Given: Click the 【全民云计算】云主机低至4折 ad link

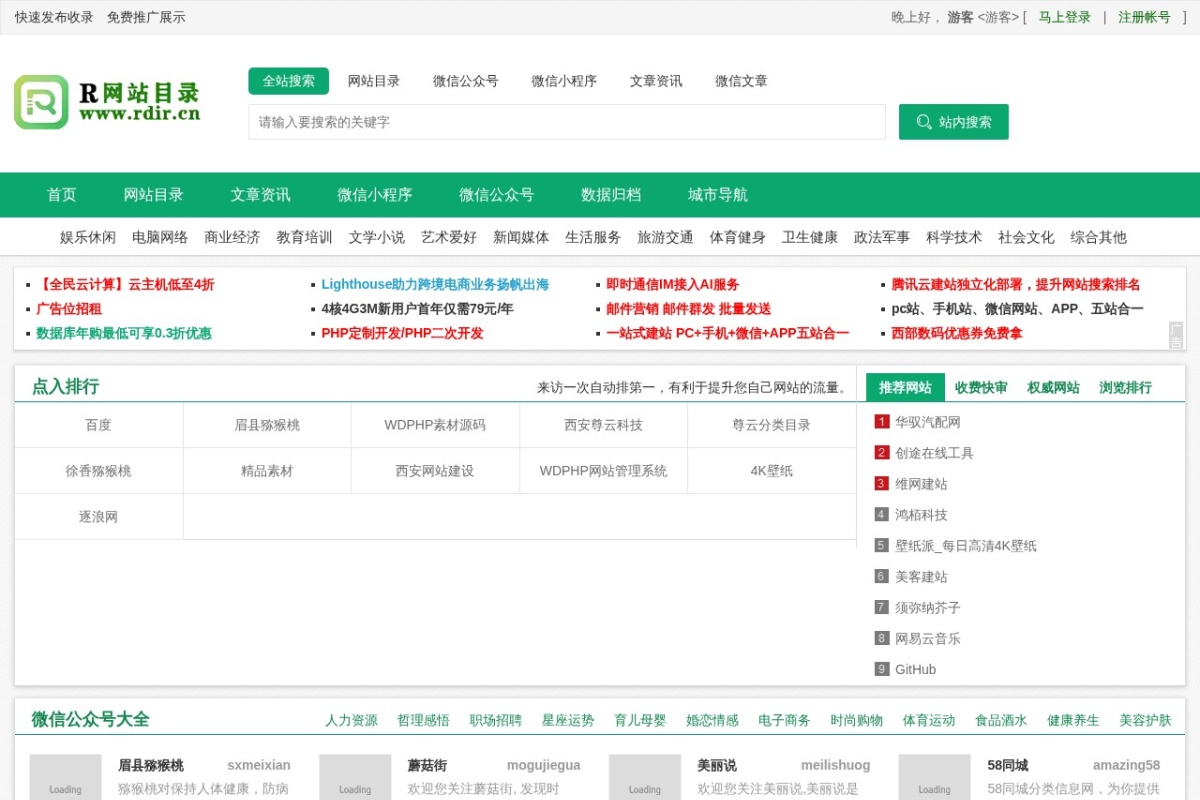Looking at the screenshot, I should click(x=125, y=284).
